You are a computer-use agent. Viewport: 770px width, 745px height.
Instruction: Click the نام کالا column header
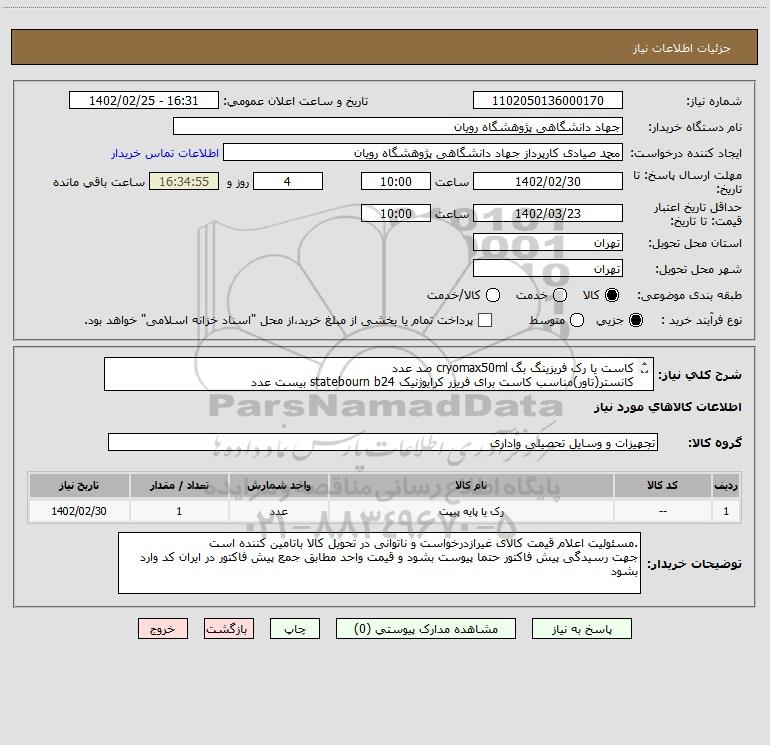click(471, 485)
